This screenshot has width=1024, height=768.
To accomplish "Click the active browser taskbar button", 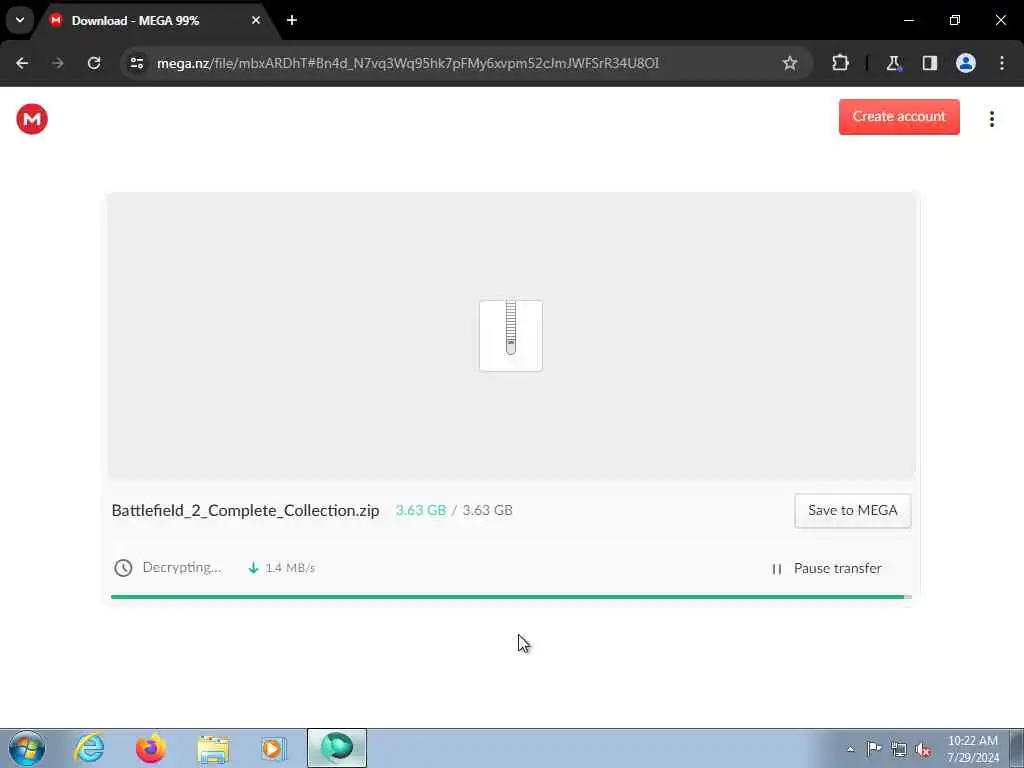I will tap(336, 748).
